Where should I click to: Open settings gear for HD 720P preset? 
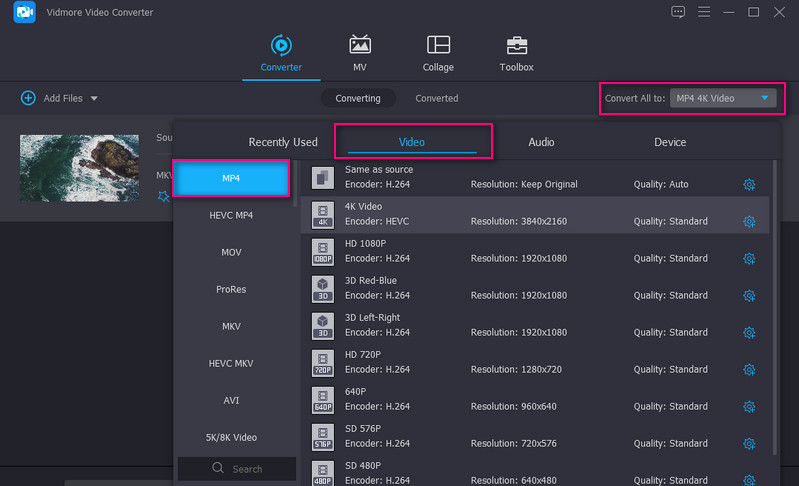coord(748,370)
